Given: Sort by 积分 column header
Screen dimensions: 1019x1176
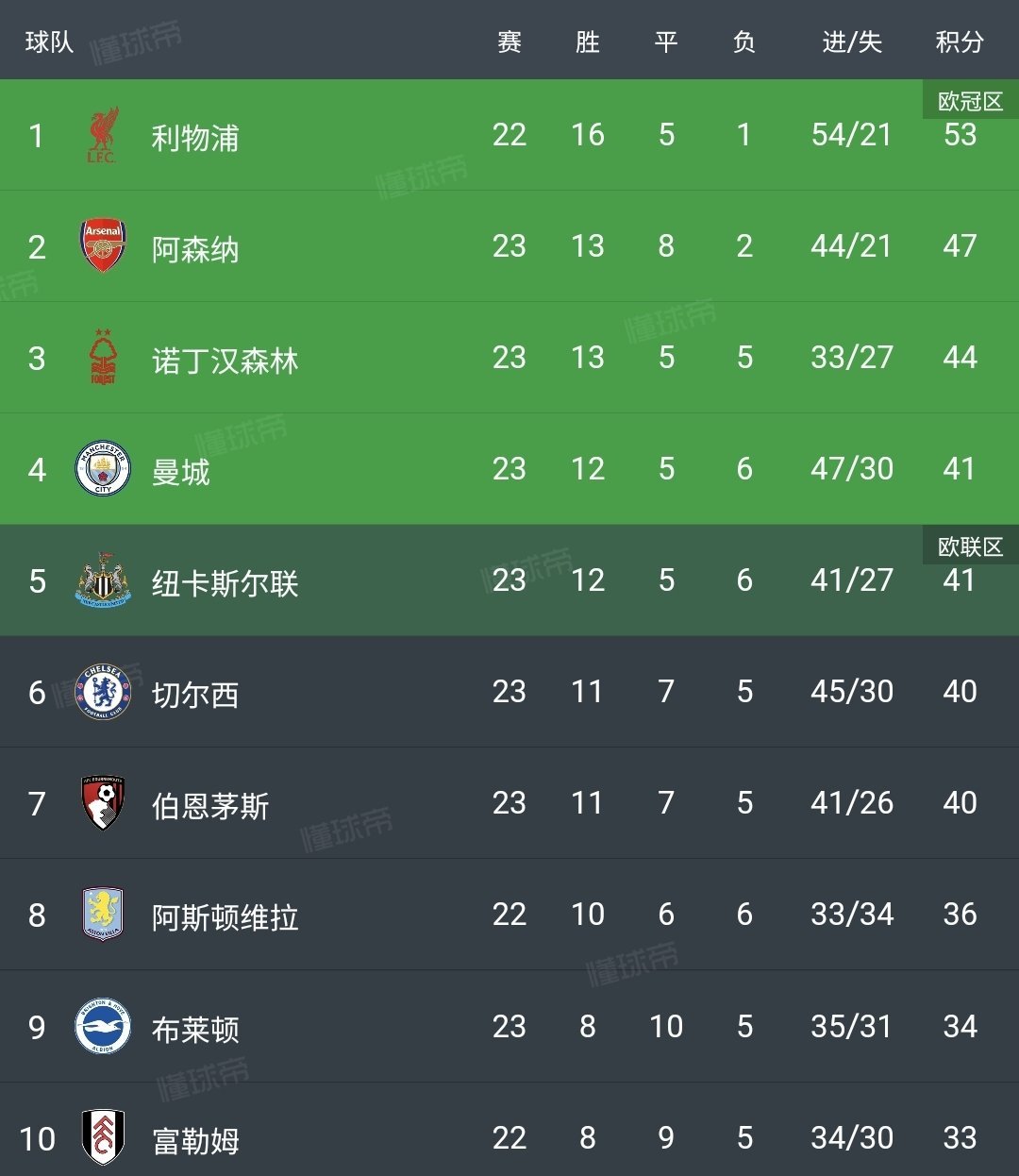Looking at the screenshot, I should tap(960, 42).
